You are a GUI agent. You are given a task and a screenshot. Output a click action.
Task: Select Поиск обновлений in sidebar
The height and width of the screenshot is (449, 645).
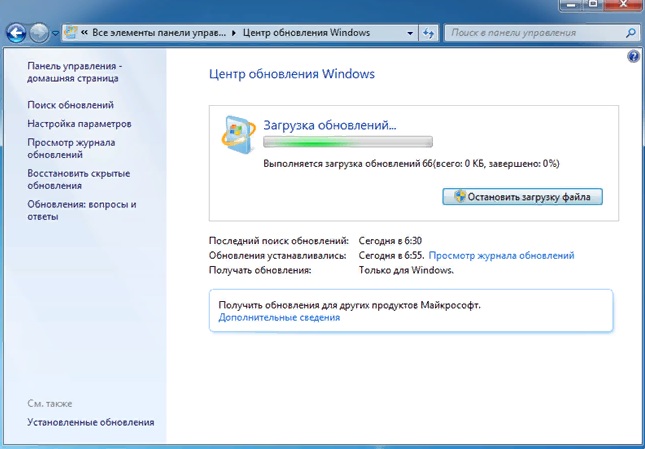(x=70, y=105)
